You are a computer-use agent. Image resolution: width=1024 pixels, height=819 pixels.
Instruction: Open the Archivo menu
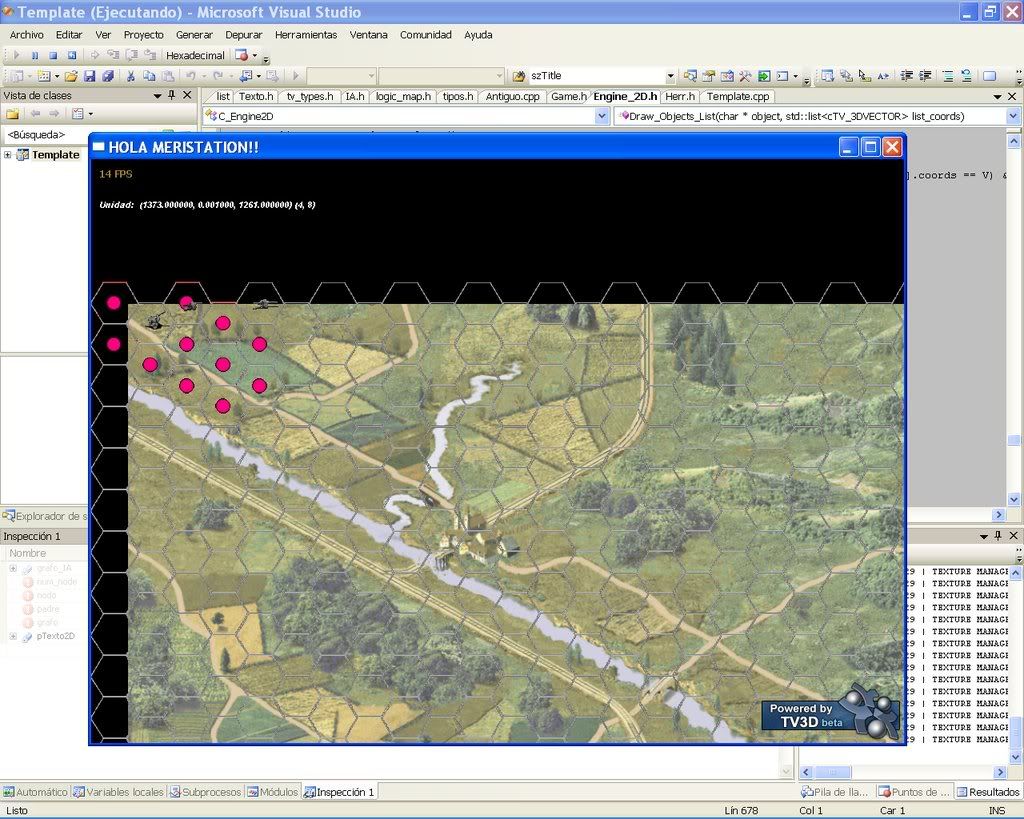27,35
